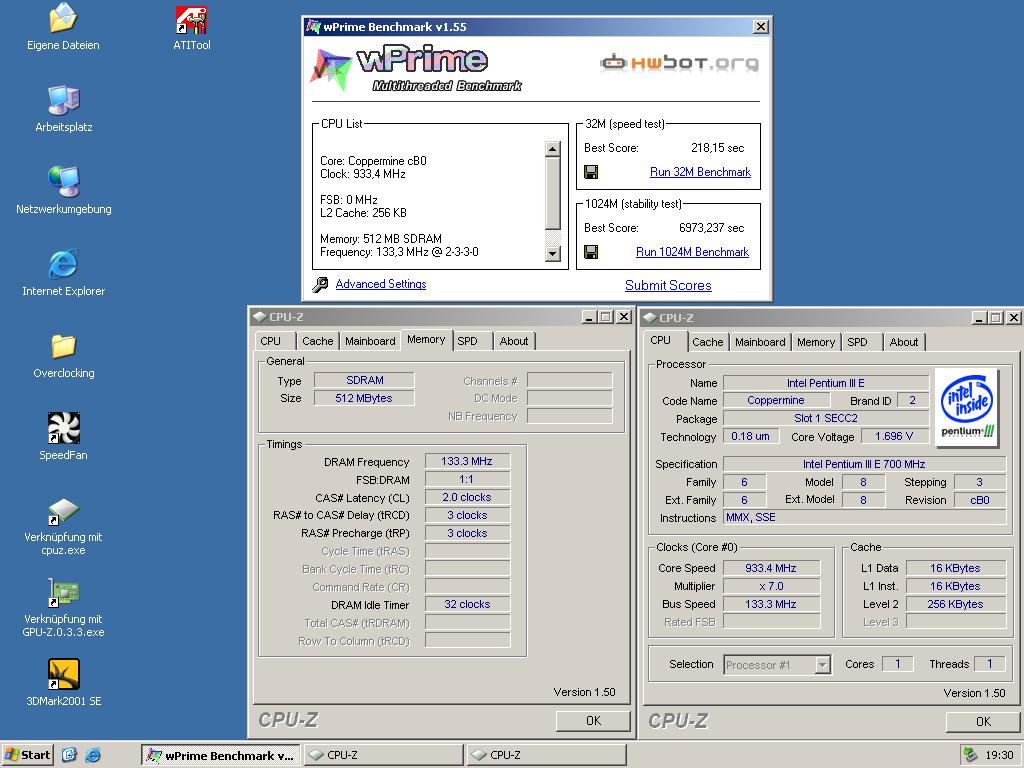Click memory Size value 512 MBytes
This screenshot has width=1024, height=768.
point(364,398)
